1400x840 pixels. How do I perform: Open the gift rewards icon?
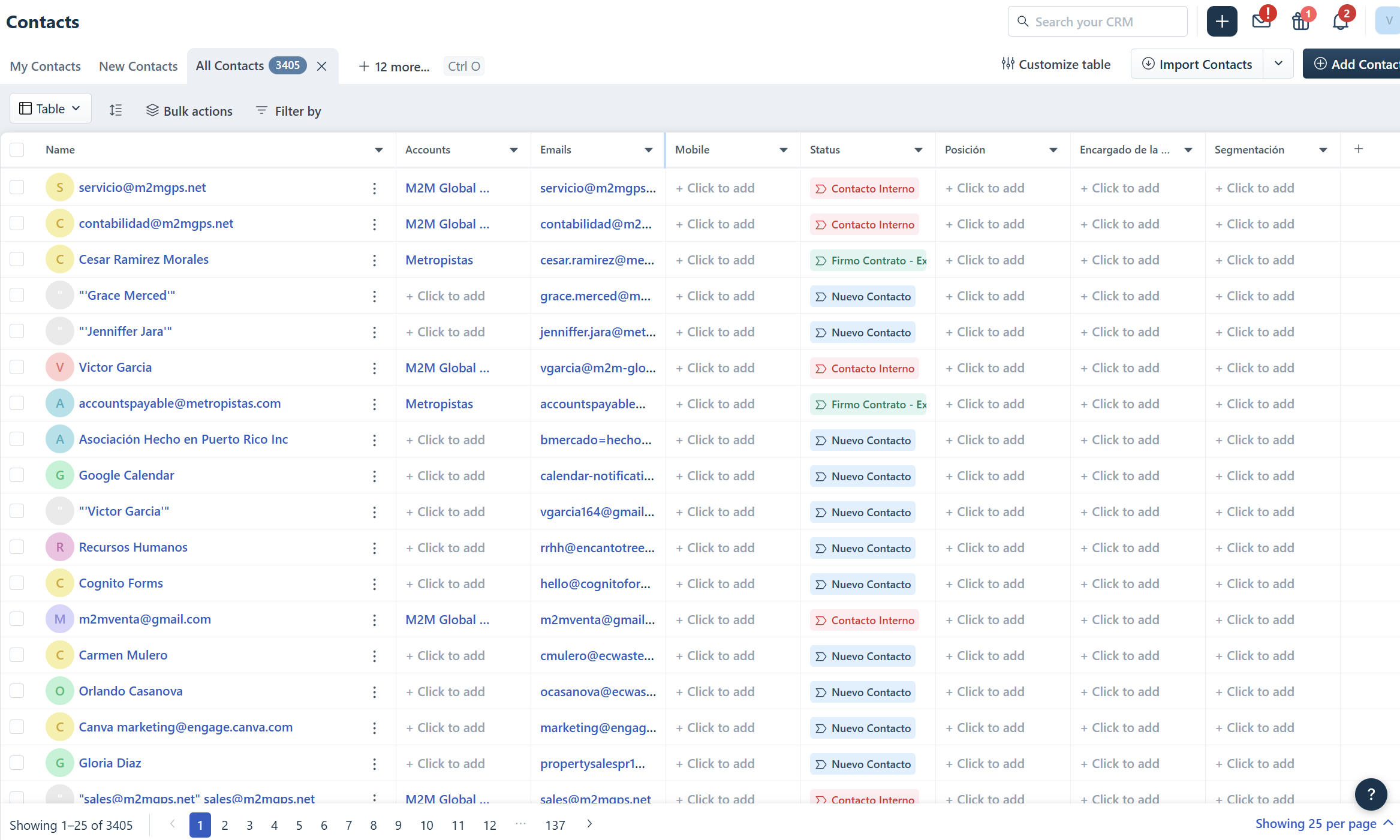1301,21
